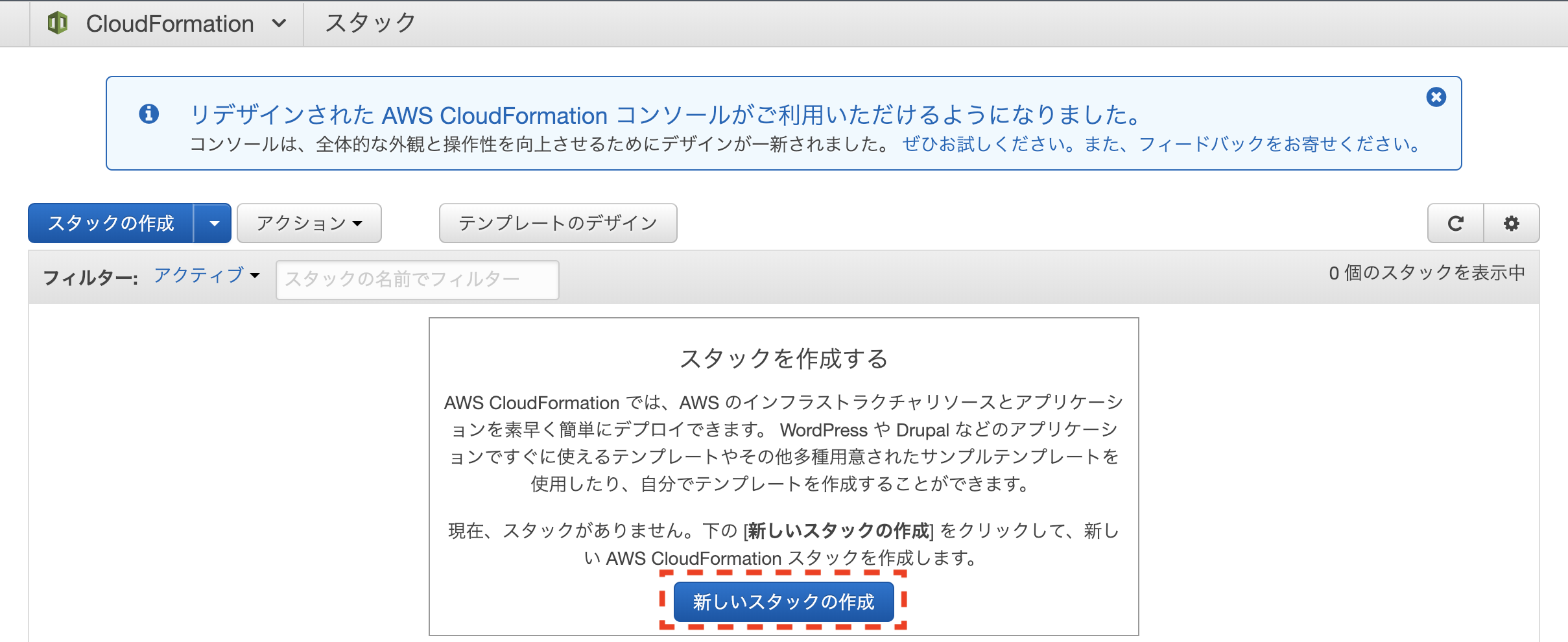
Task: Click the 新しいスタックの作成 button
Action: point(783,602)
